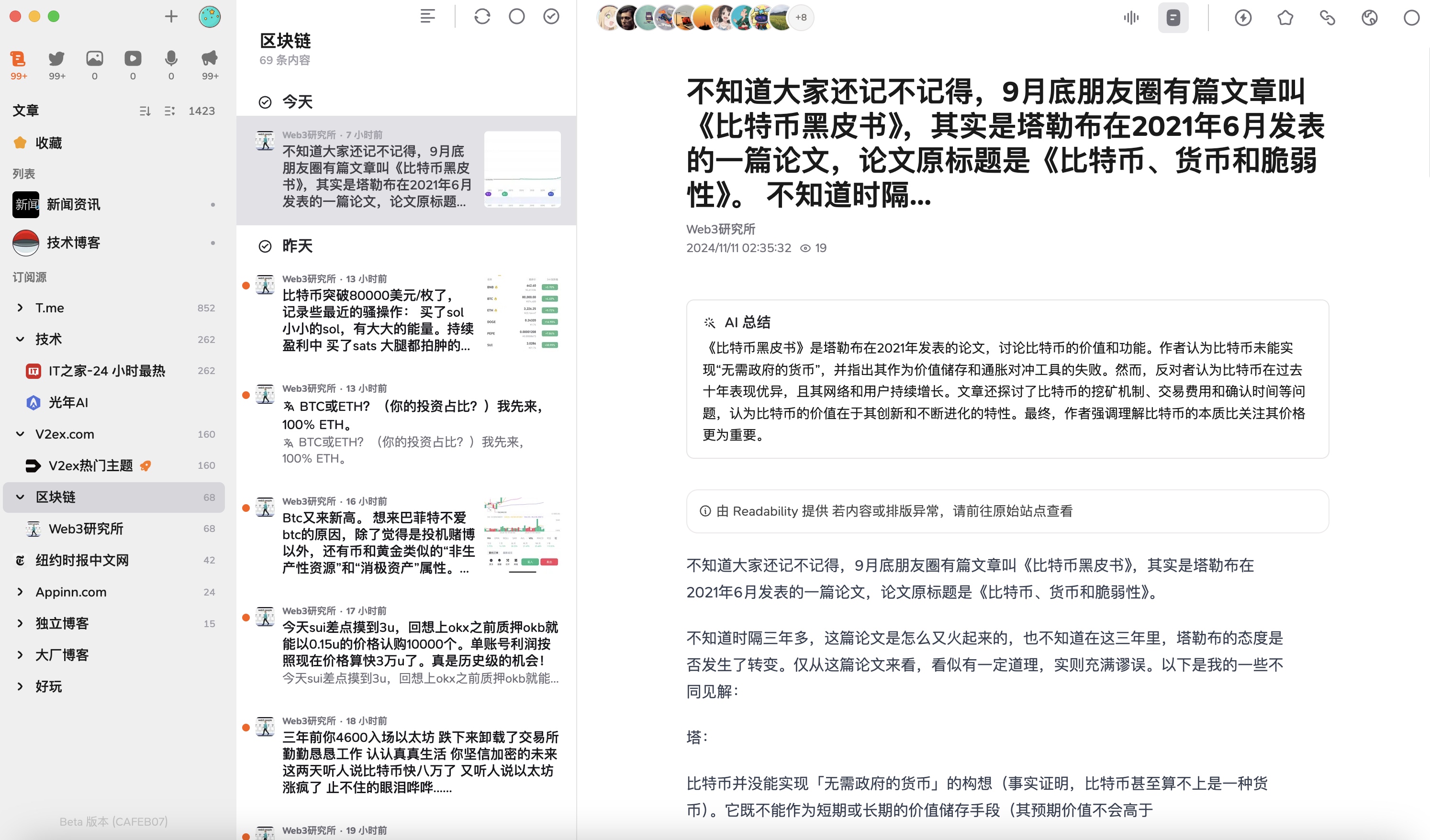Viewport: 1430px width, 840px height.
Task: Click the add subscription plus icon
Action: 171,16
